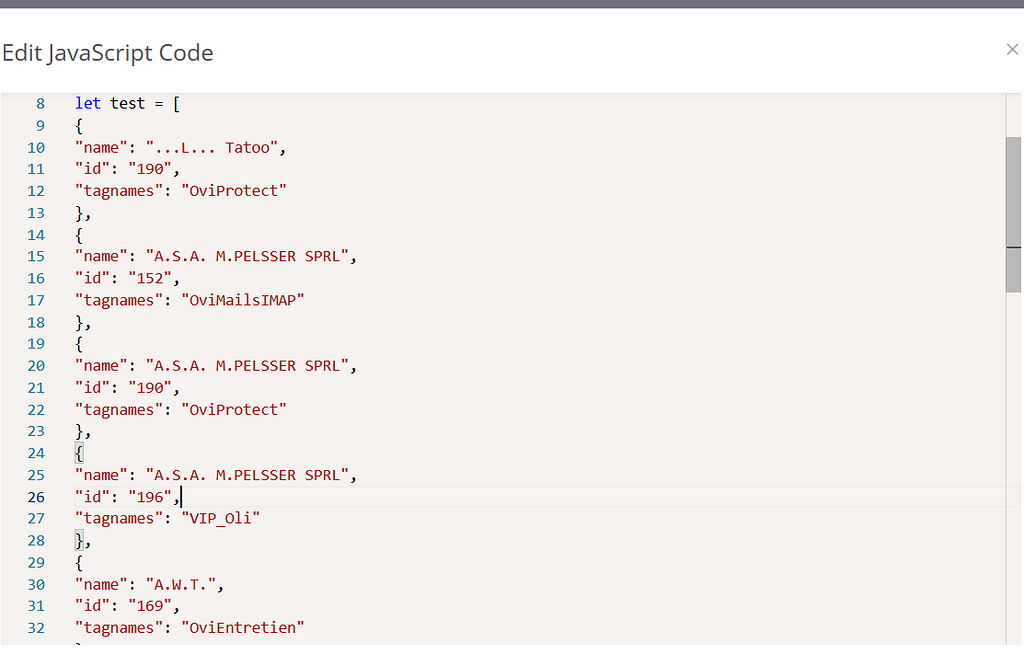Click line number 19 in the gutter

coord(36,343)
